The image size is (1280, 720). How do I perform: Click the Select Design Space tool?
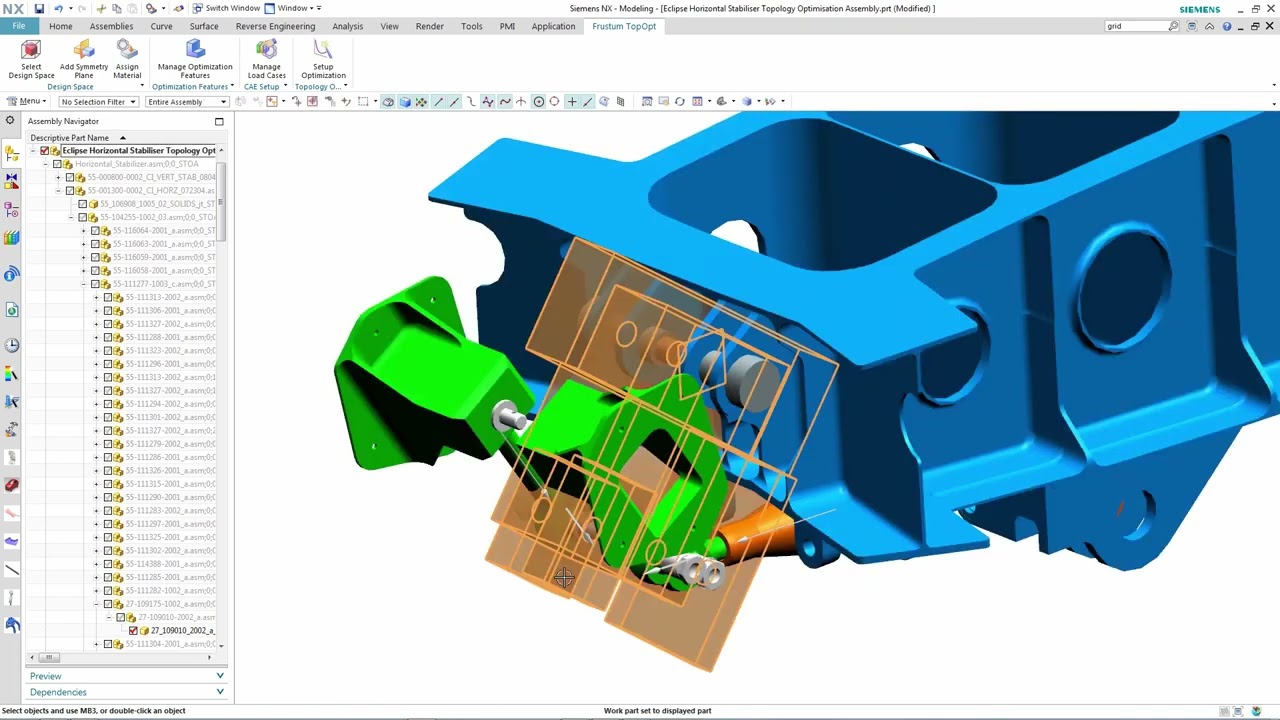click(x=31, y=59)
